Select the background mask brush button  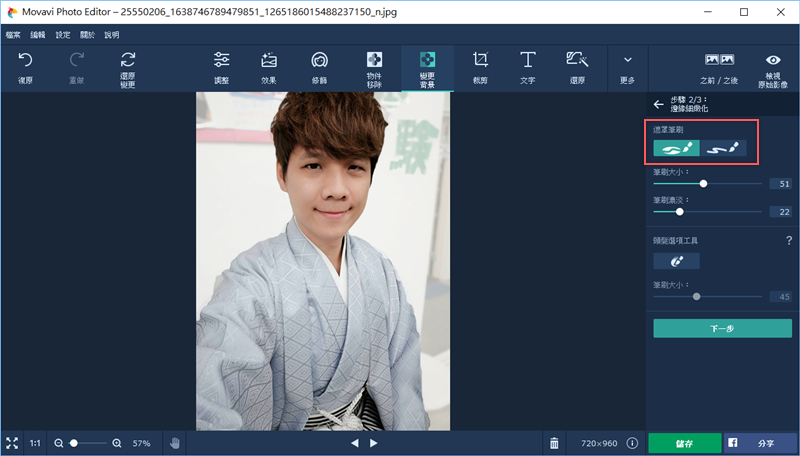(x=723, y=148)
